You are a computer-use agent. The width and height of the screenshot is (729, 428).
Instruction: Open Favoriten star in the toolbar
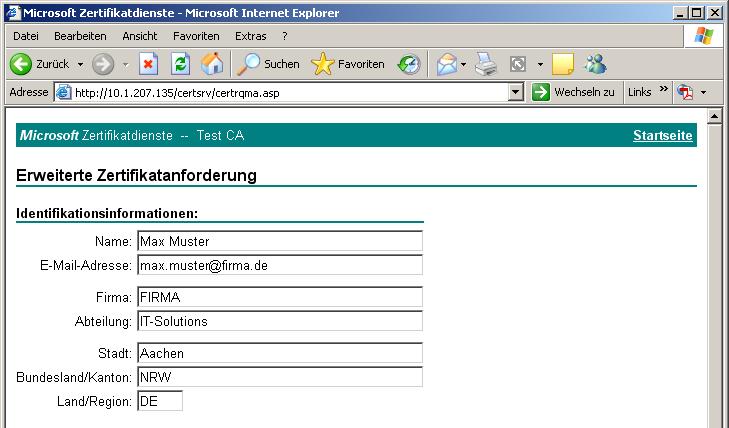(x=348, y=64)
